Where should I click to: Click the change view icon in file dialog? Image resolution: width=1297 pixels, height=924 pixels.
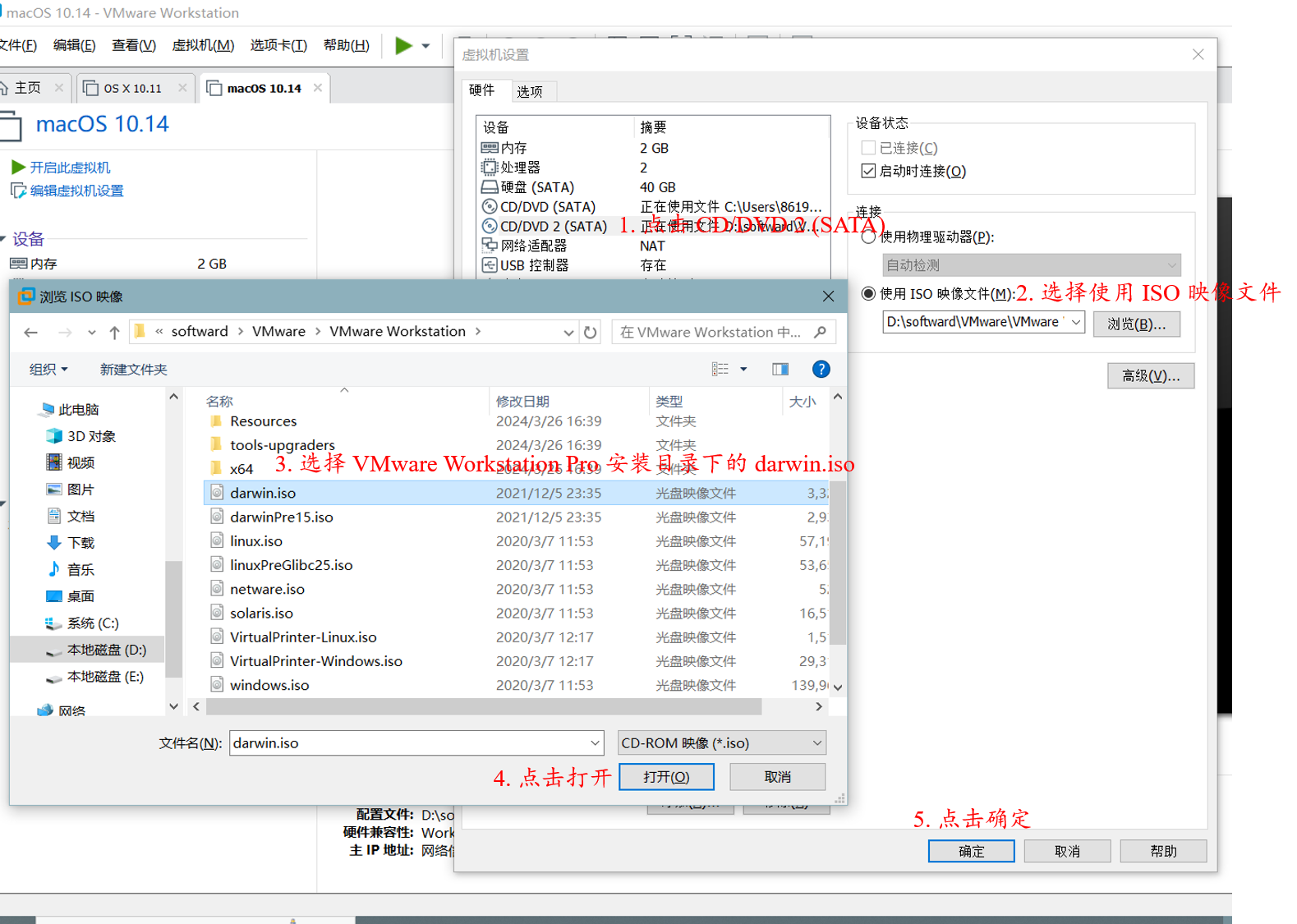tap(720, 369)
